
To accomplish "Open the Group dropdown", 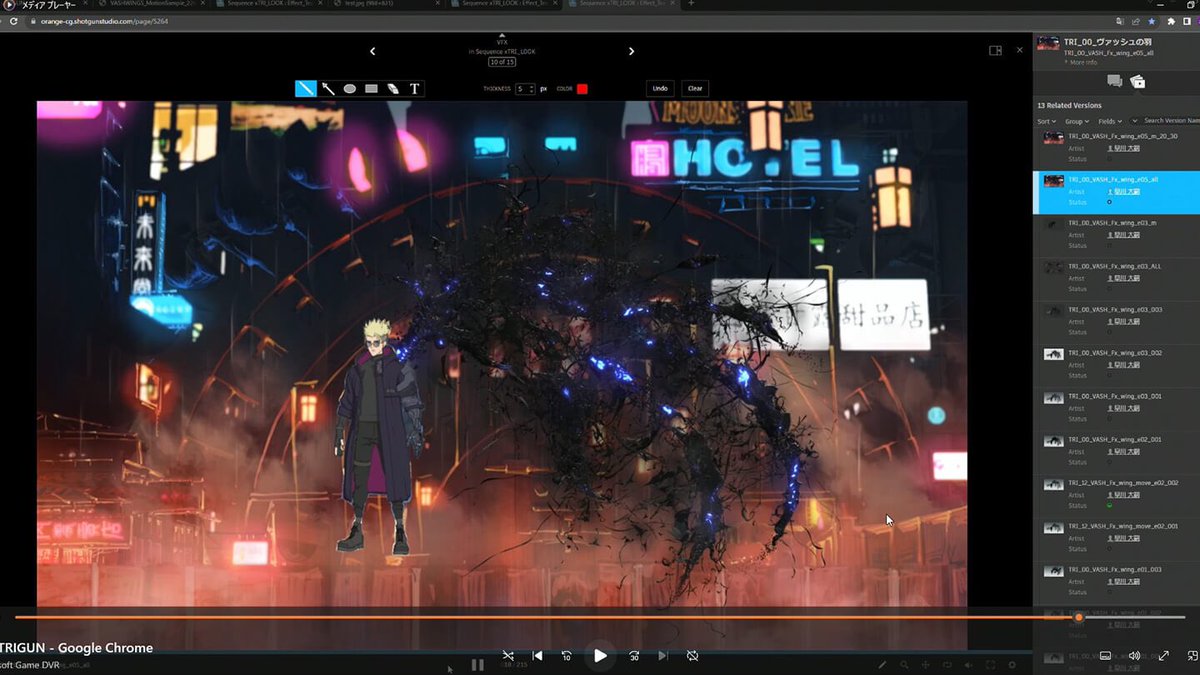I will coord(1078,121).
